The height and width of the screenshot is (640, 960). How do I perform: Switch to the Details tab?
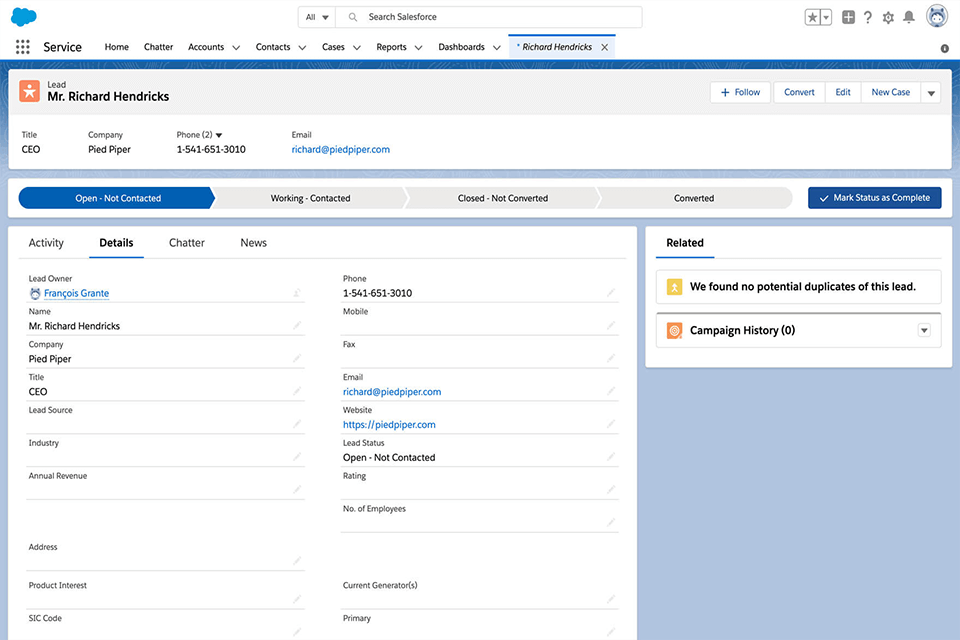(116, 243)
